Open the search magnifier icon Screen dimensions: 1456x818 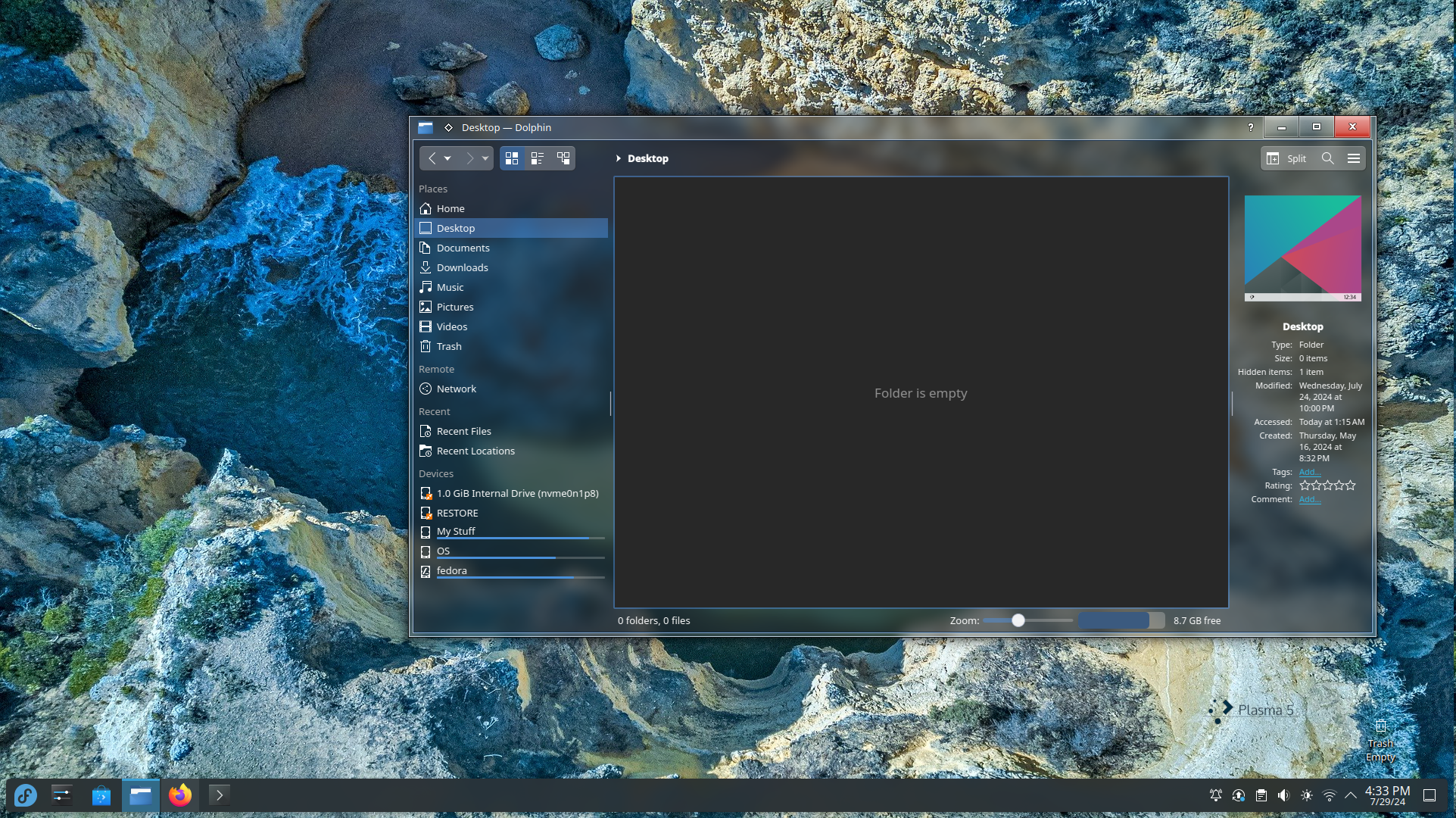(x=1327, y=158)
